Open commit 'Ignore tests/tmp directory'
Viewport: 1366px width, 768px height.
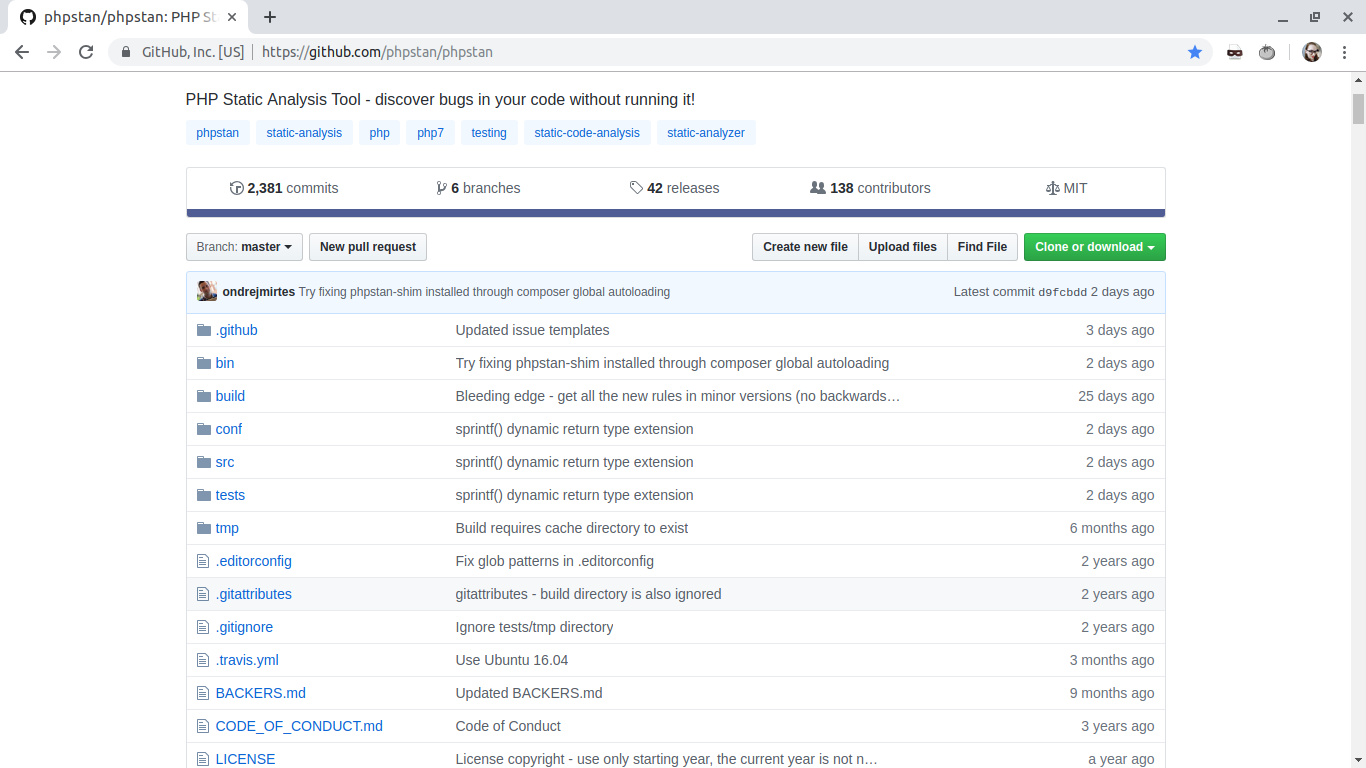click(535, 627)
